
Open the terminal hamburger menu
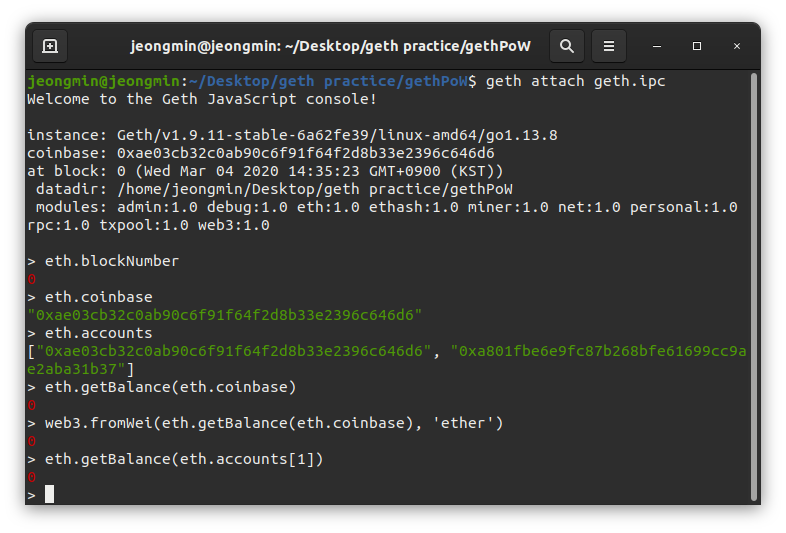[x=609, y=46]
